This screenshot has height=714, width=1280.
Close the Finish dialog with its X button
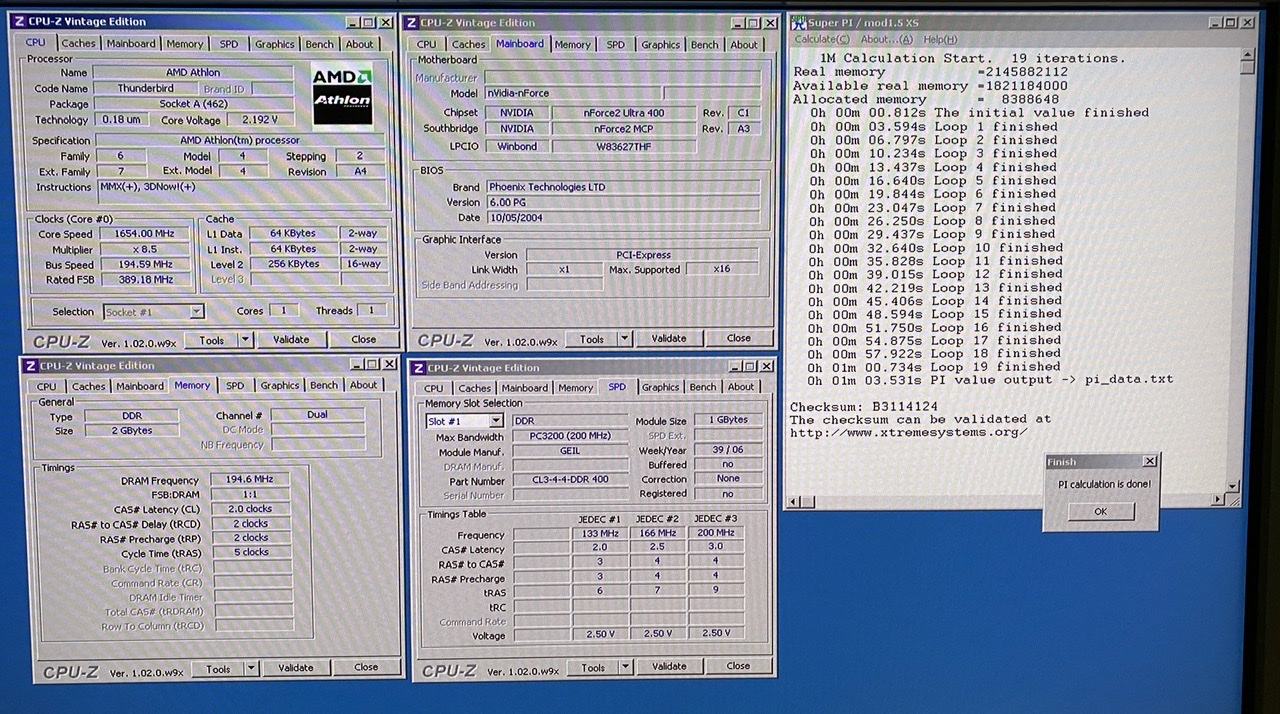[x=1149, y=461]
